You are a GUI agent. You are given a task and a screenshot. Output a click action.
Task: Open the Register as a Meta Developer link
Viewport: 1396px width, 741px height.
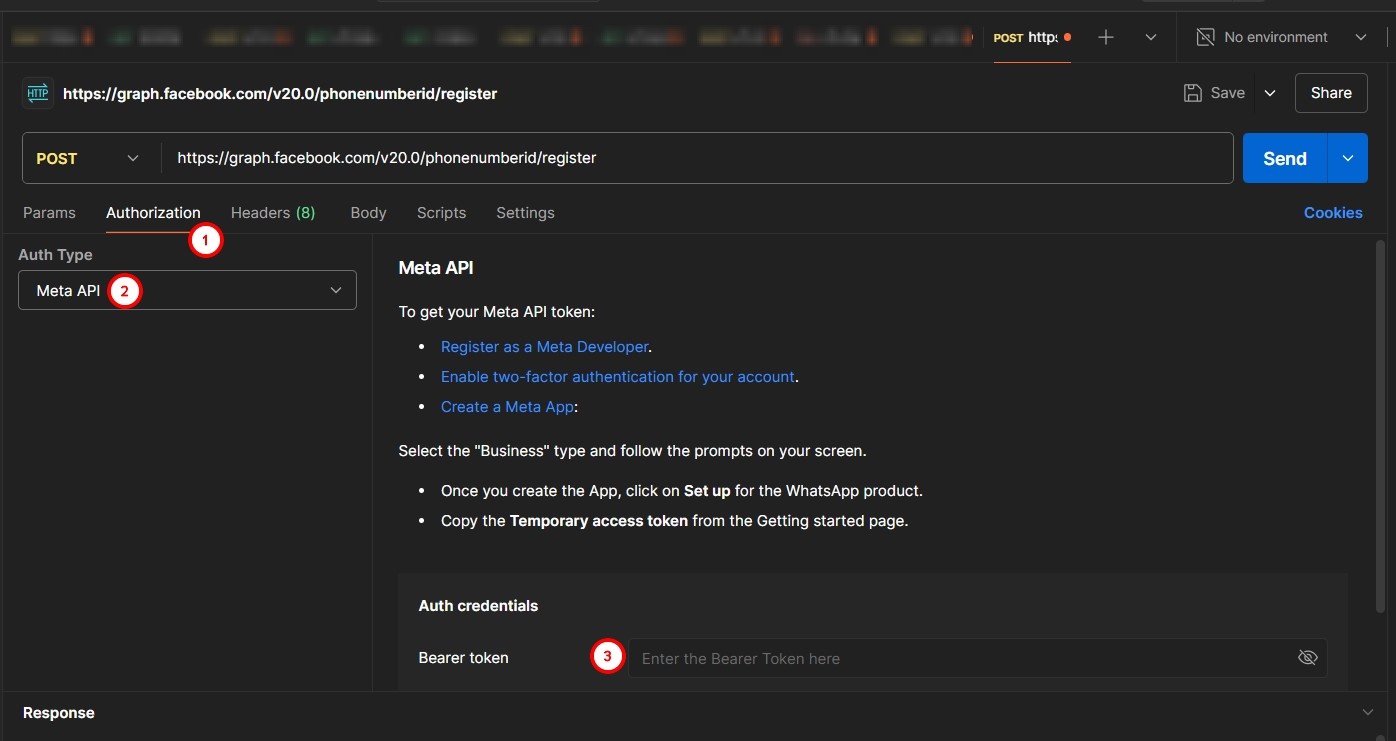(545, 347)
